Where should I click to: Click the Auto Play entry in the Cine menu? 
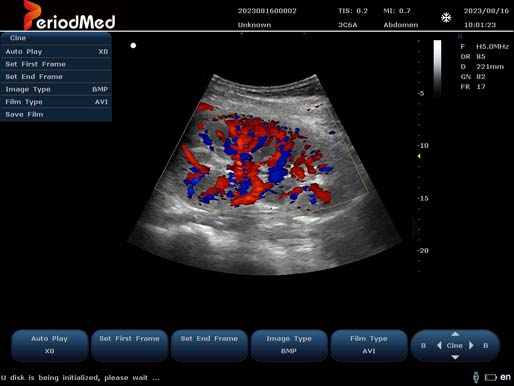click(56, 52)
